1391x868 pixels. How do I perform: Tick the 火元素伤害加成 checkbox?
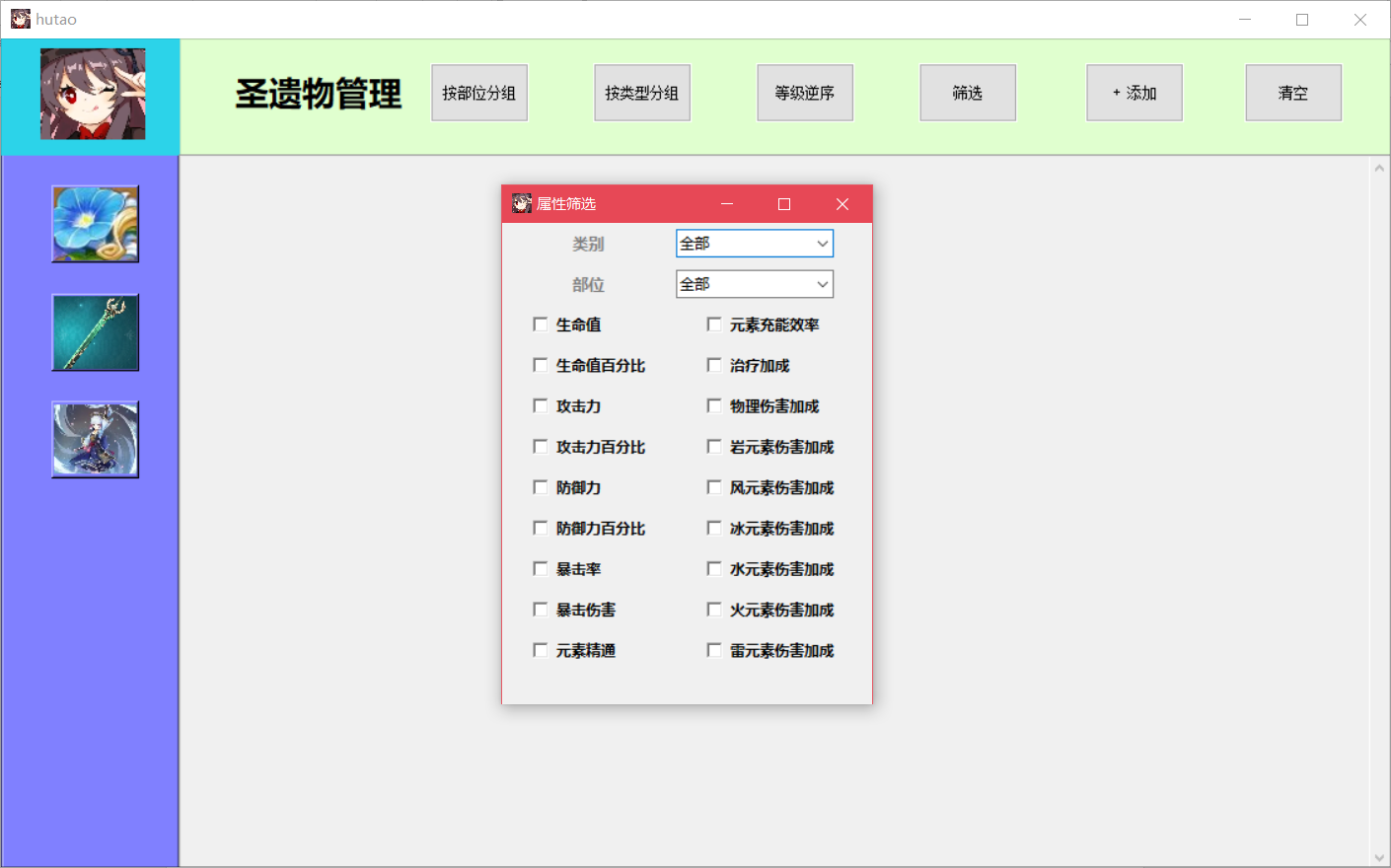tap(714, 610)
